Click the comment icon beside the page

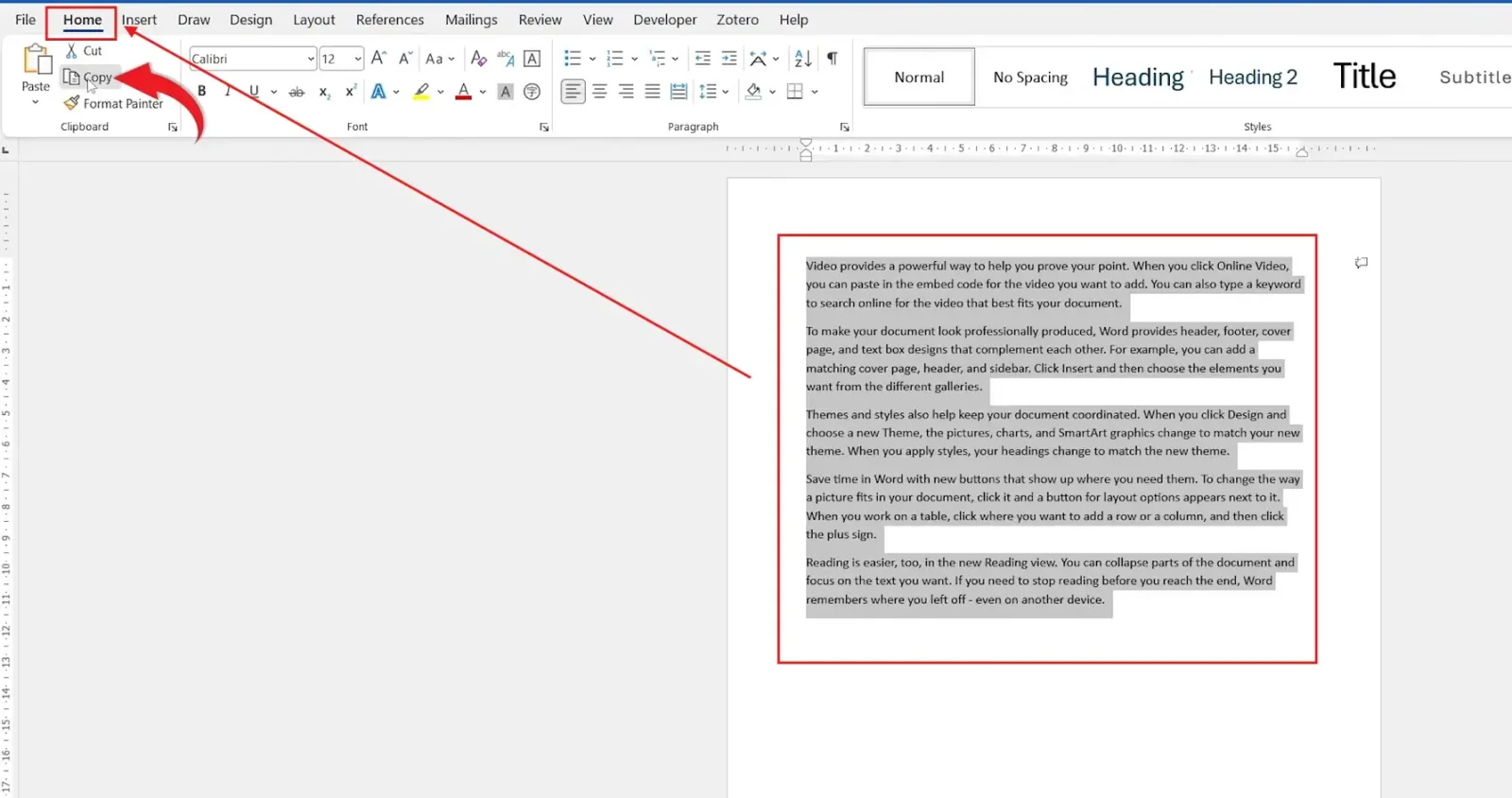click(1361, 263)
